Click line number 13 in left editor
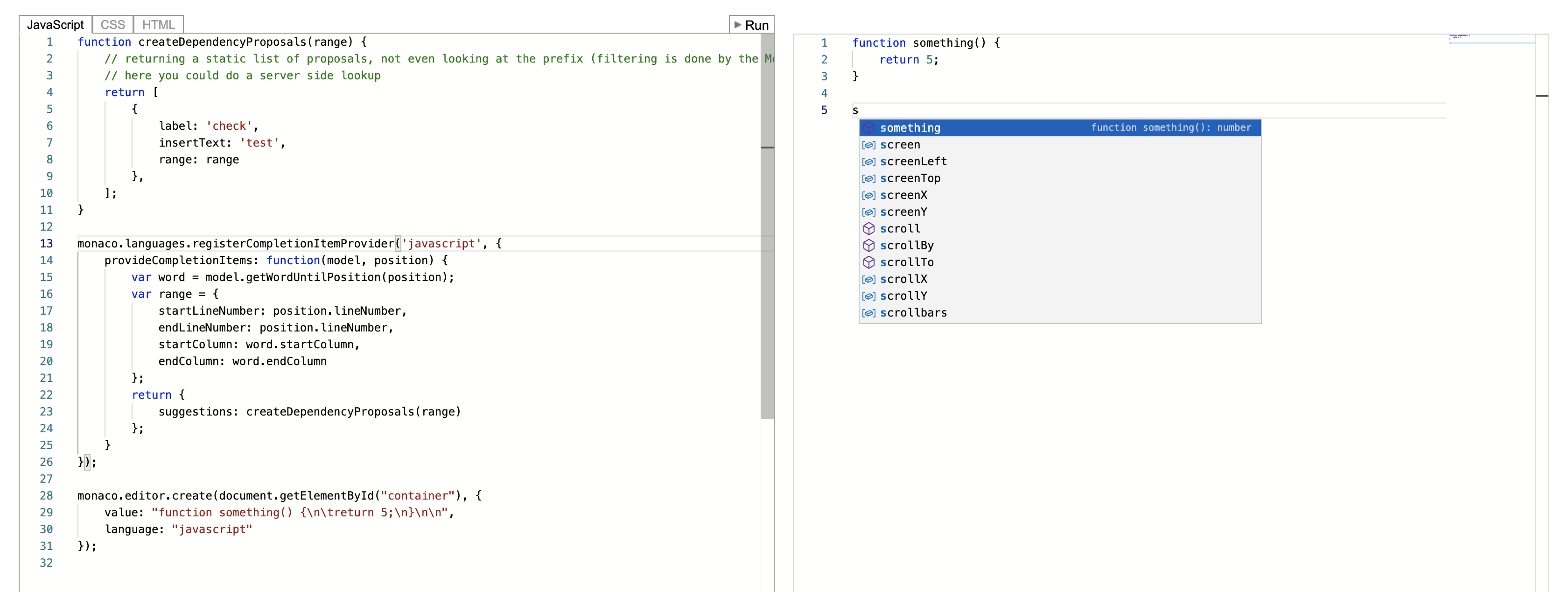The width and height of the screenshot is (1568, 592). click(46, 244)
